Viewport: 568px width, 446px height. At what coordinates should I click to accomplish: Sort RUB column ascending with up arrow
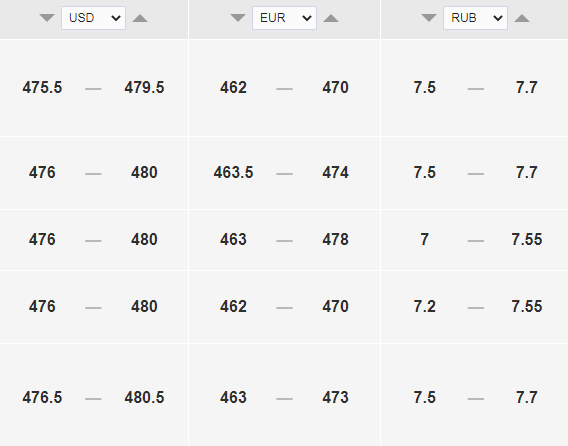point(522,18)
